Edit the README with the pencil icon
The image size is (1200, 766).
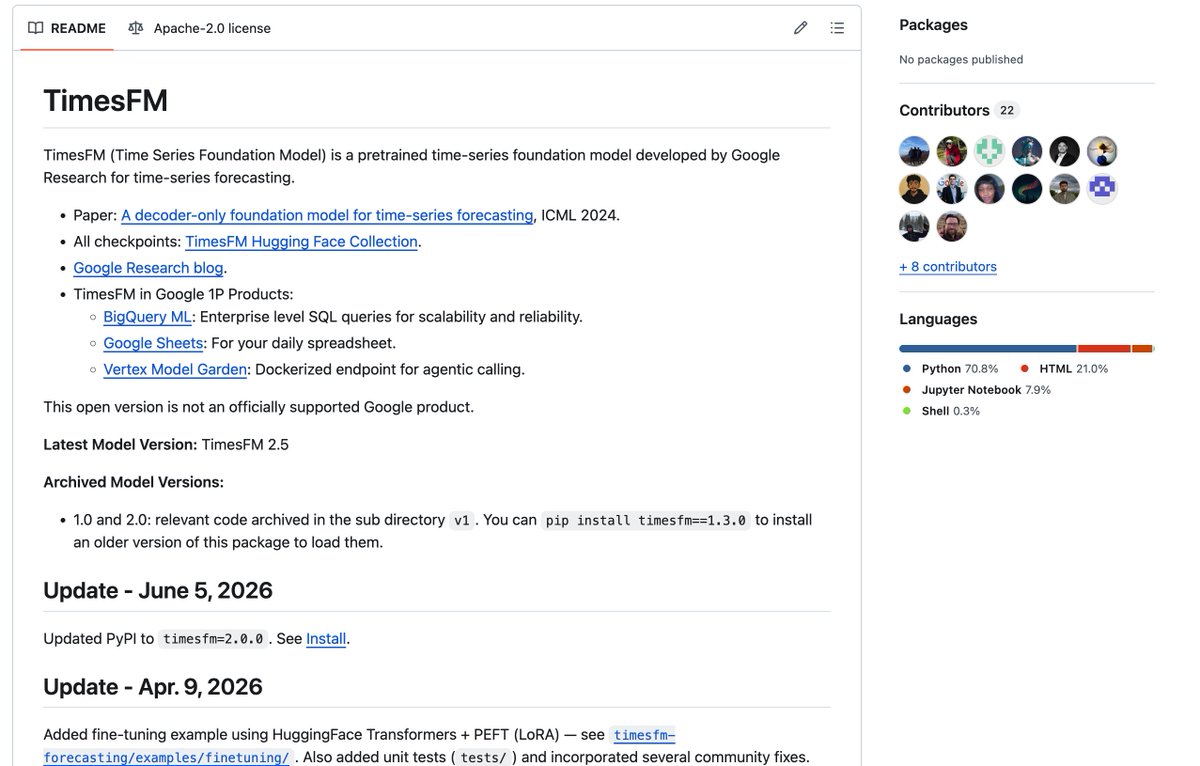click(x=800, y=28)
